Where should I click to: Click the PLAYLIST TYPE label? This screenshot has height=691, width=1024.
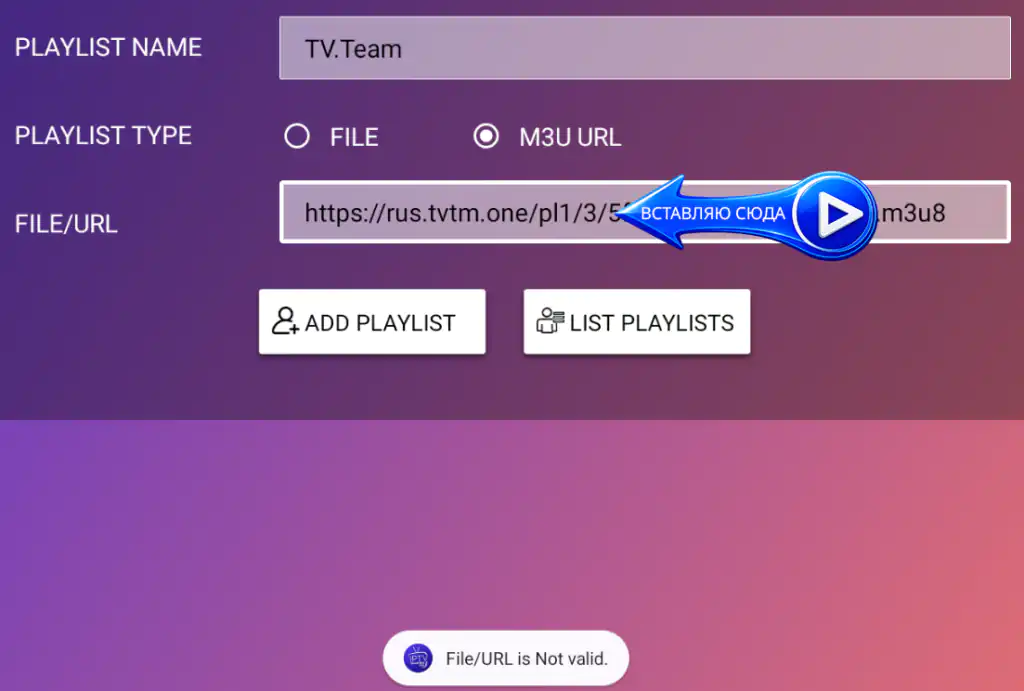(103, 136)
